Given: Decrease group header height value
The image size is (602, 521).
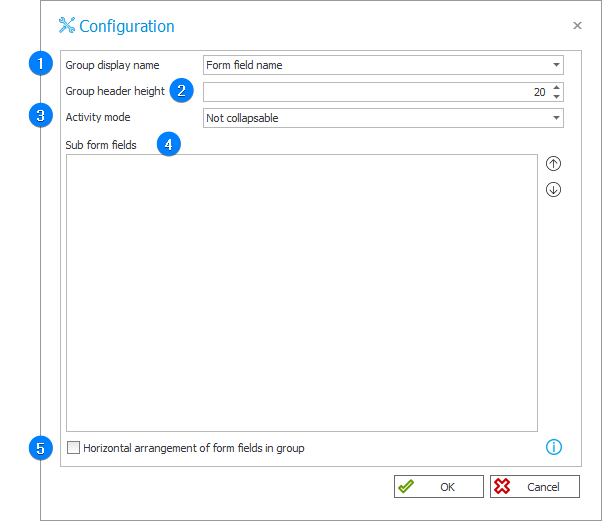Looking at the screenshot, I should click(x=556, y=97).
